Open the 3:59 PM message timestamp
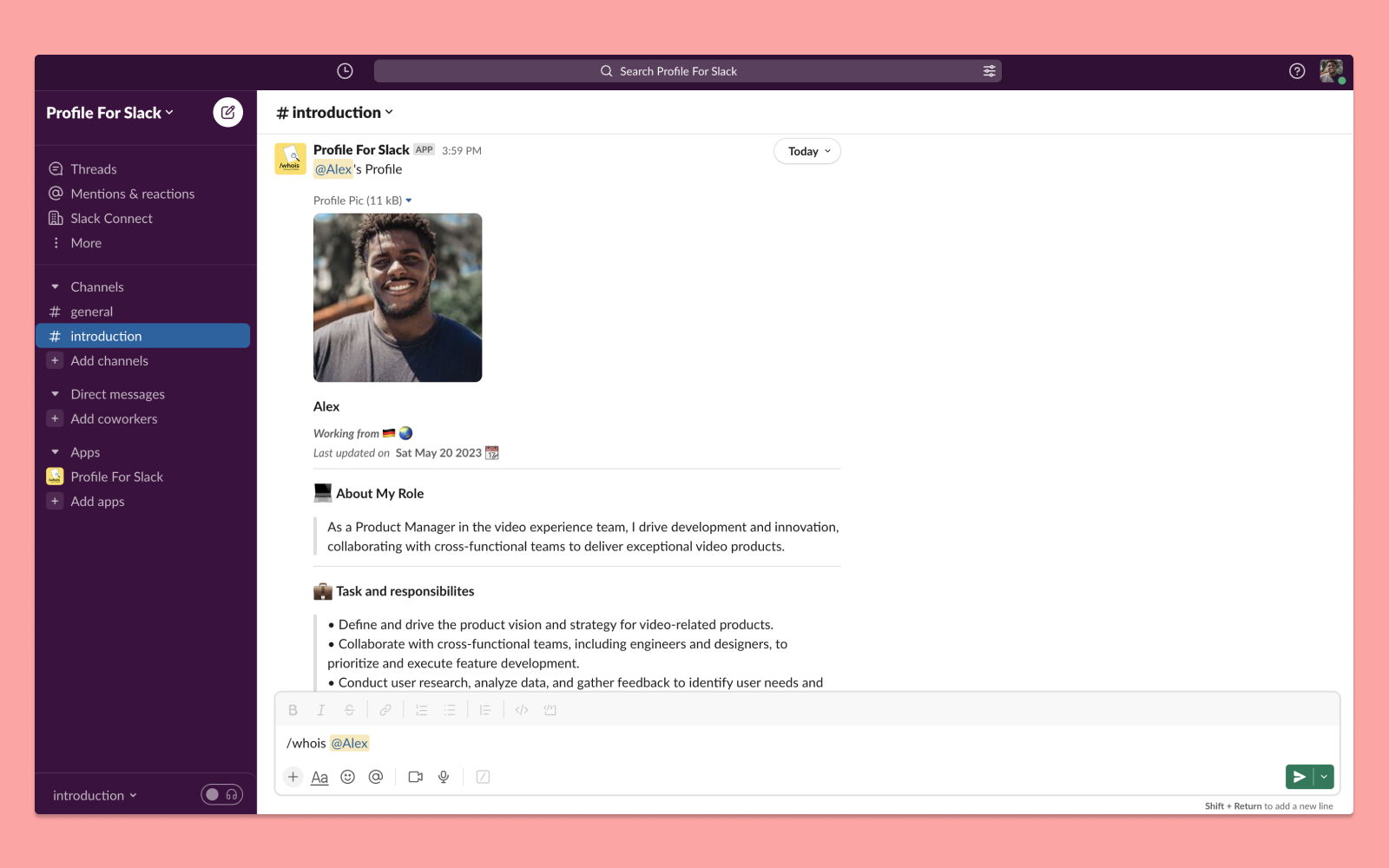The width and height of the screenshot is (1389, 868). [462, 151]
